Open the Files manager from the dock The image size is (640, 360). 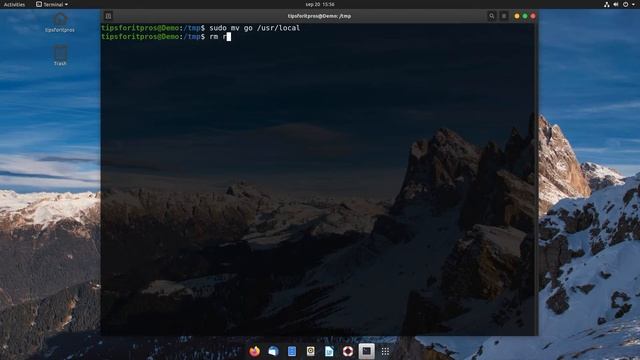click(292, 351)
